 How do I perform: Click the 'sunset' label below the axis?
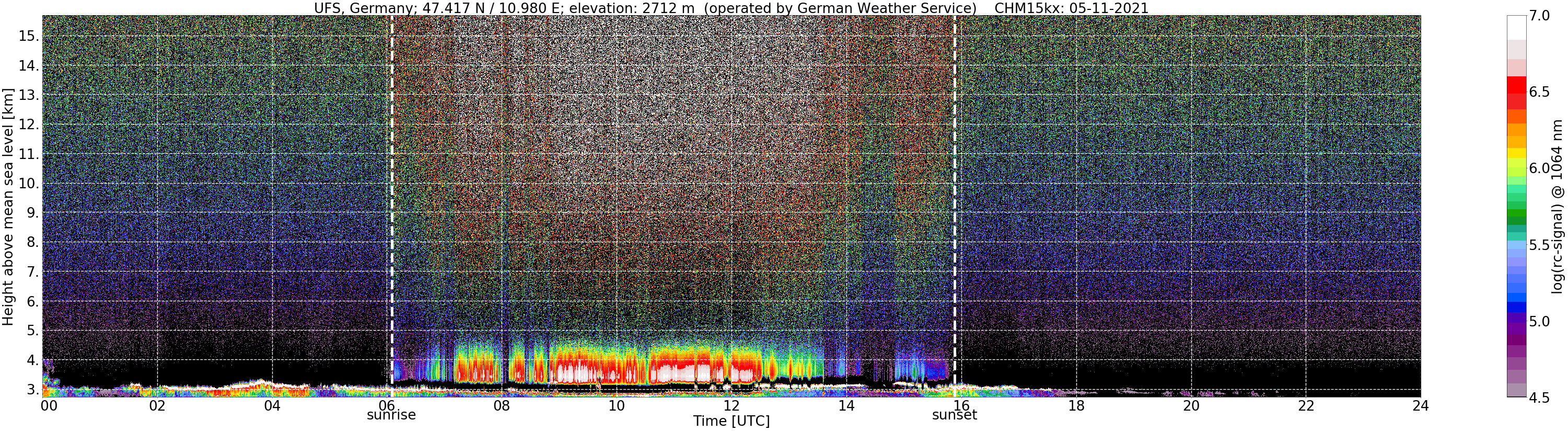955,415
